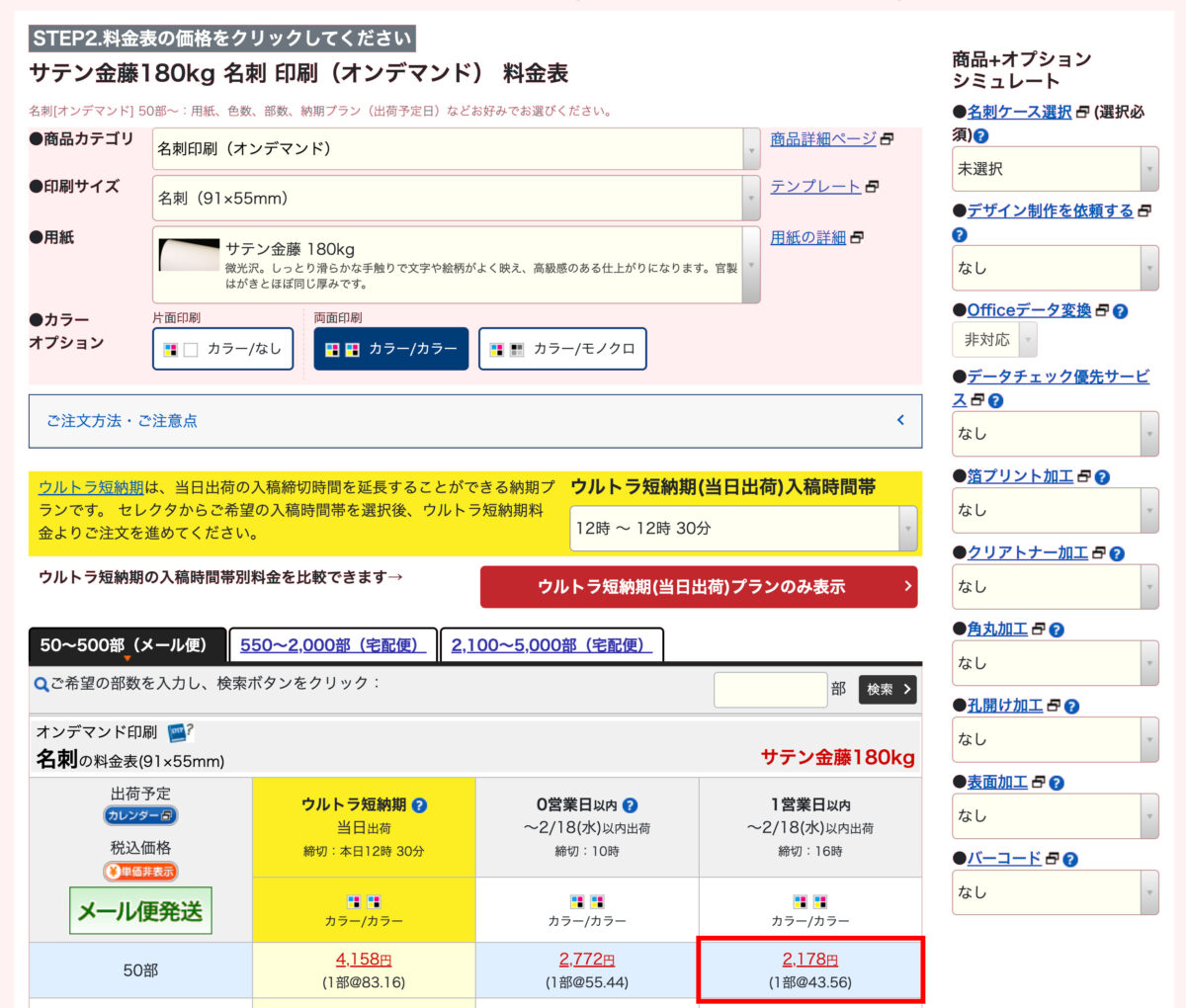Click the 部数 quantity input field

(770, 689)
